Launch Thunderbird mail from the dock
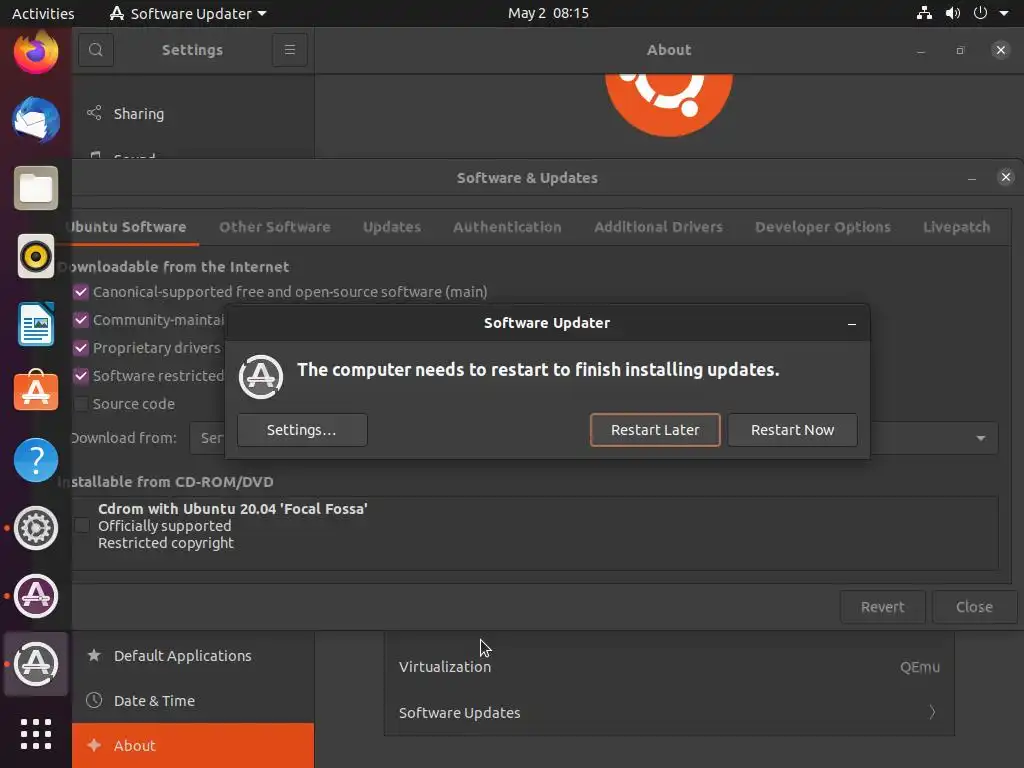The height and width of the screenshot is (768, 1024). 36,120
